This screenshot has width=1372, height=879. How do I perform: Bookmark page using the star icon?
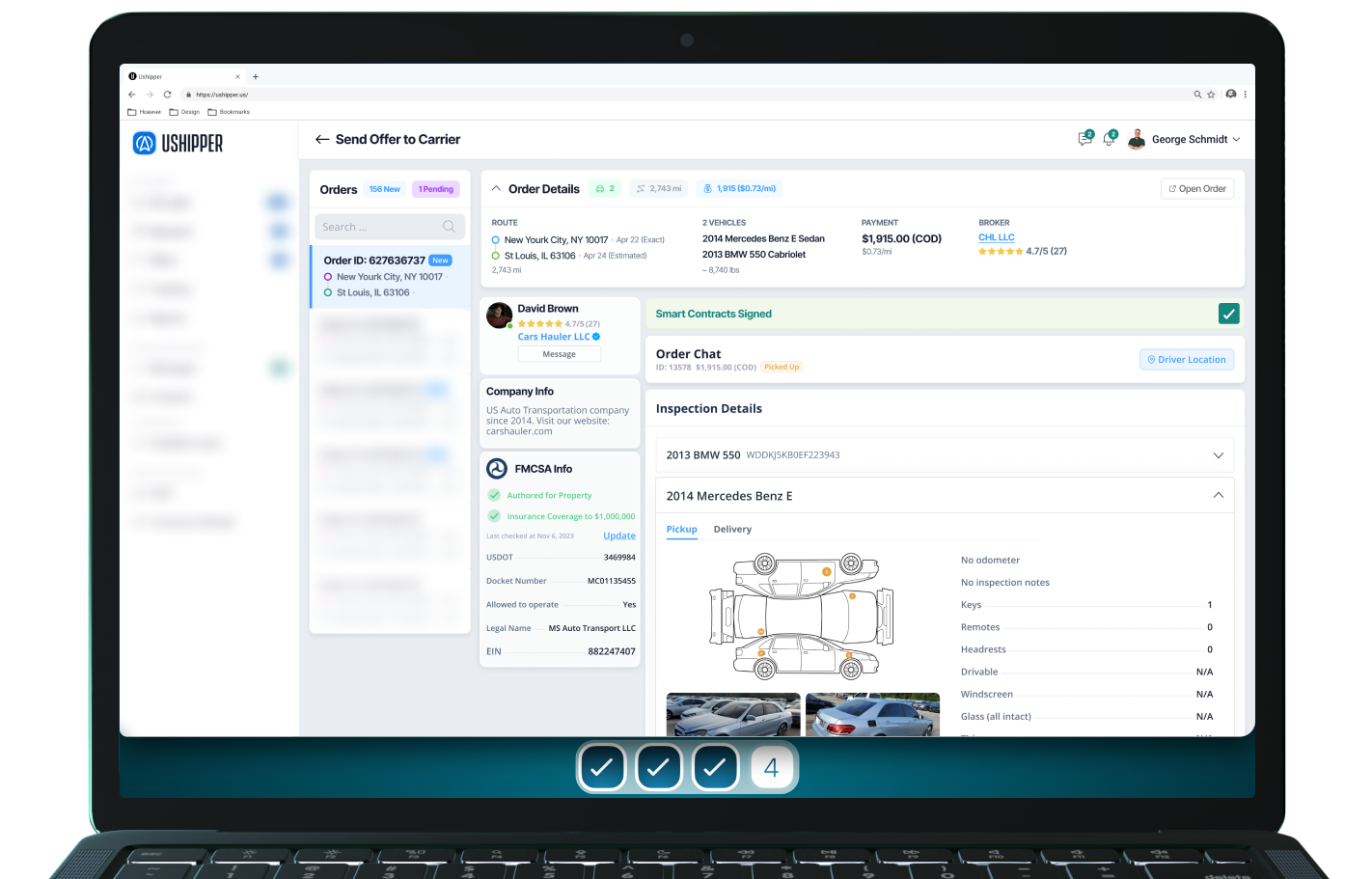coord(1211,95)
